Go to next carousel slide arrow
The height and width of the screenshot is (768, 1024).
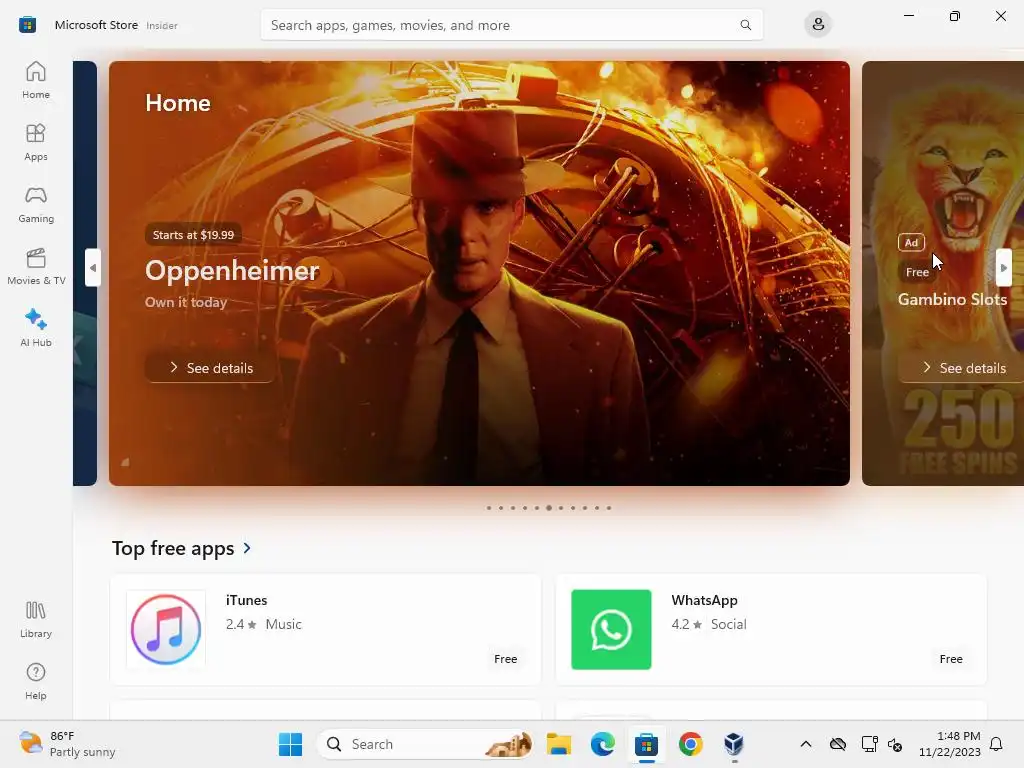click(x=1004, y=268)
